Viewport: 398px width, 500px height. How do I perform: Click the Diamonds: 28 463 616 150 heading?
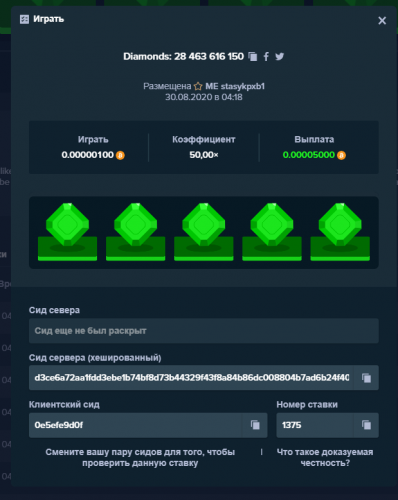183,57
